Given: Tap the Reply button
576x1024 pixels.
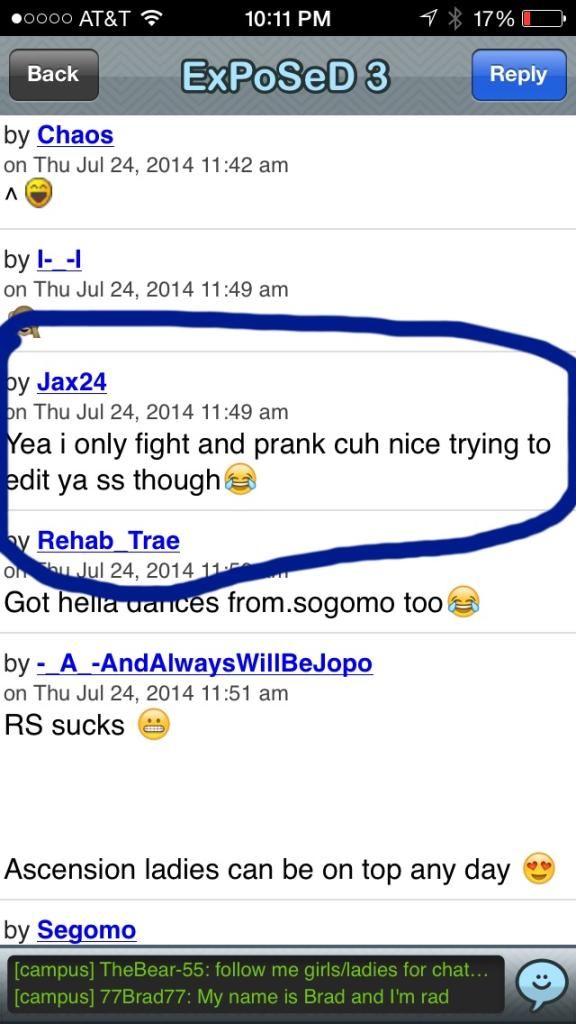Looking at the screenshot, I should 519,74.
